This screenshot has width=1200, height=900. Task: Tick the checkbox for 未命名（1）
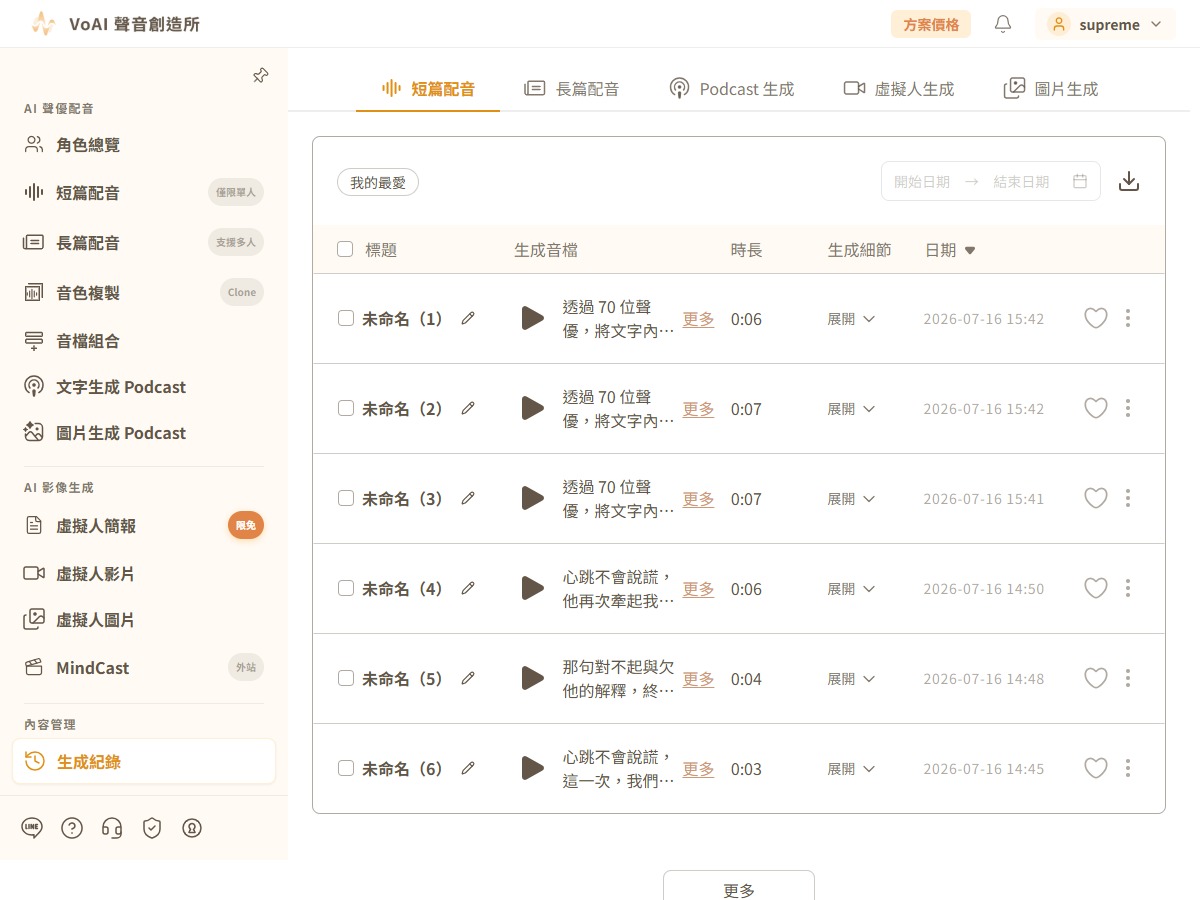pyautogui.click(x=346, y=318)
